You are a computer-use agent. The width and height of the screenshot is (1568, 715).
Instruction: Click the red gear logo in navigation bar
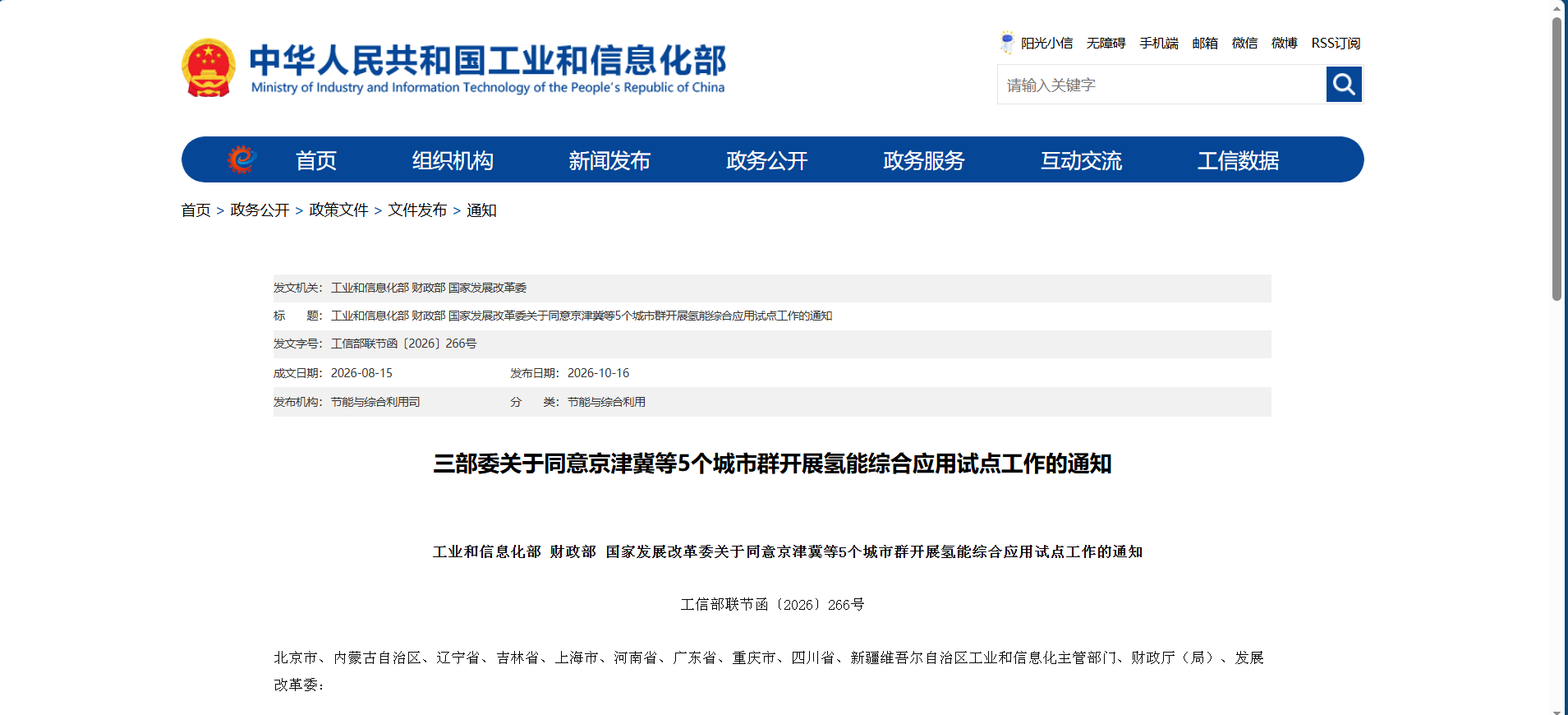coord(241,159)
